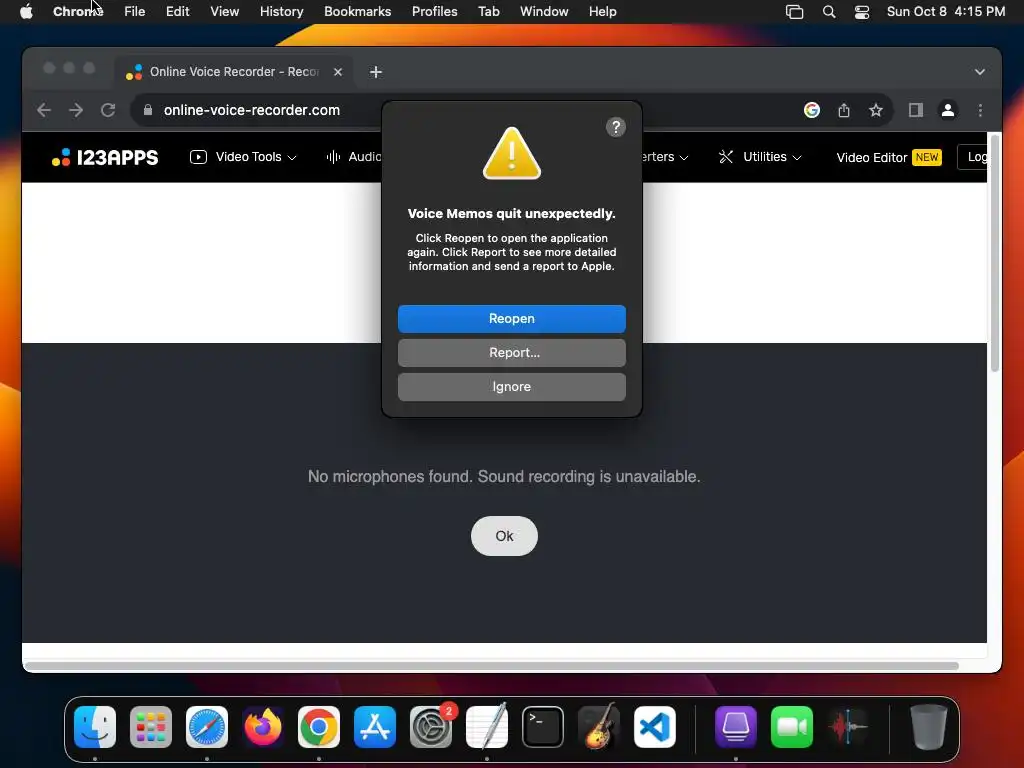Click Ok under the no microphones message
Image resolution: width=1024 pixels, height=768 pixels.
tap(504, 536)
